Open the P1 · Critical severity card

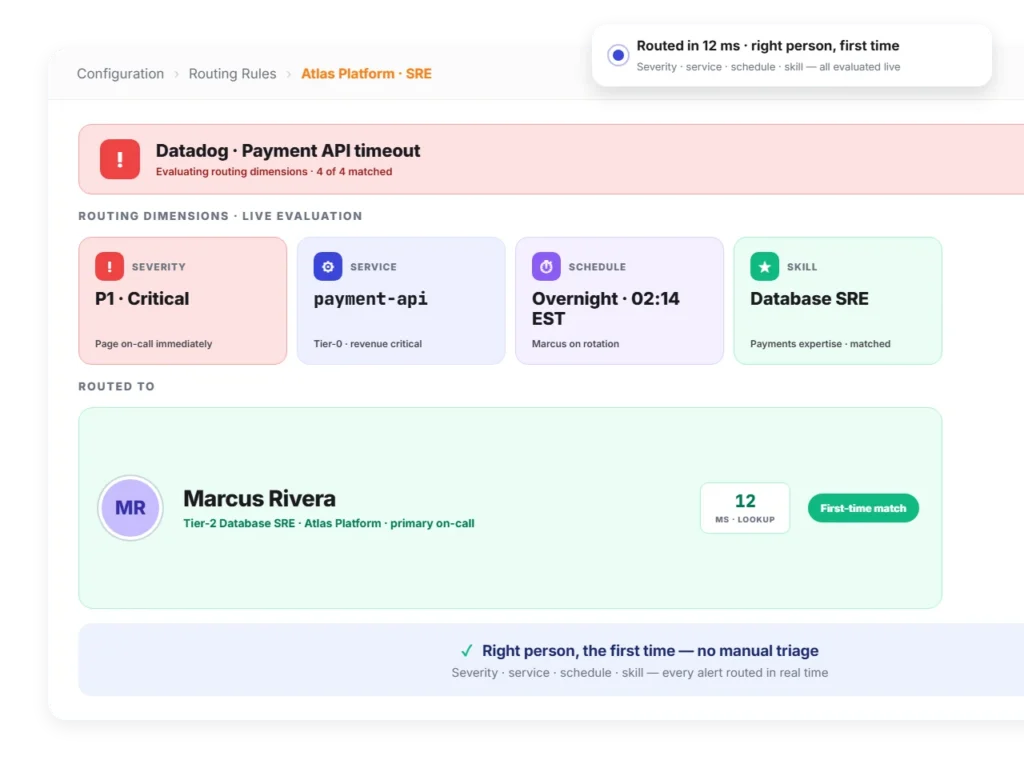coord(183,300)
